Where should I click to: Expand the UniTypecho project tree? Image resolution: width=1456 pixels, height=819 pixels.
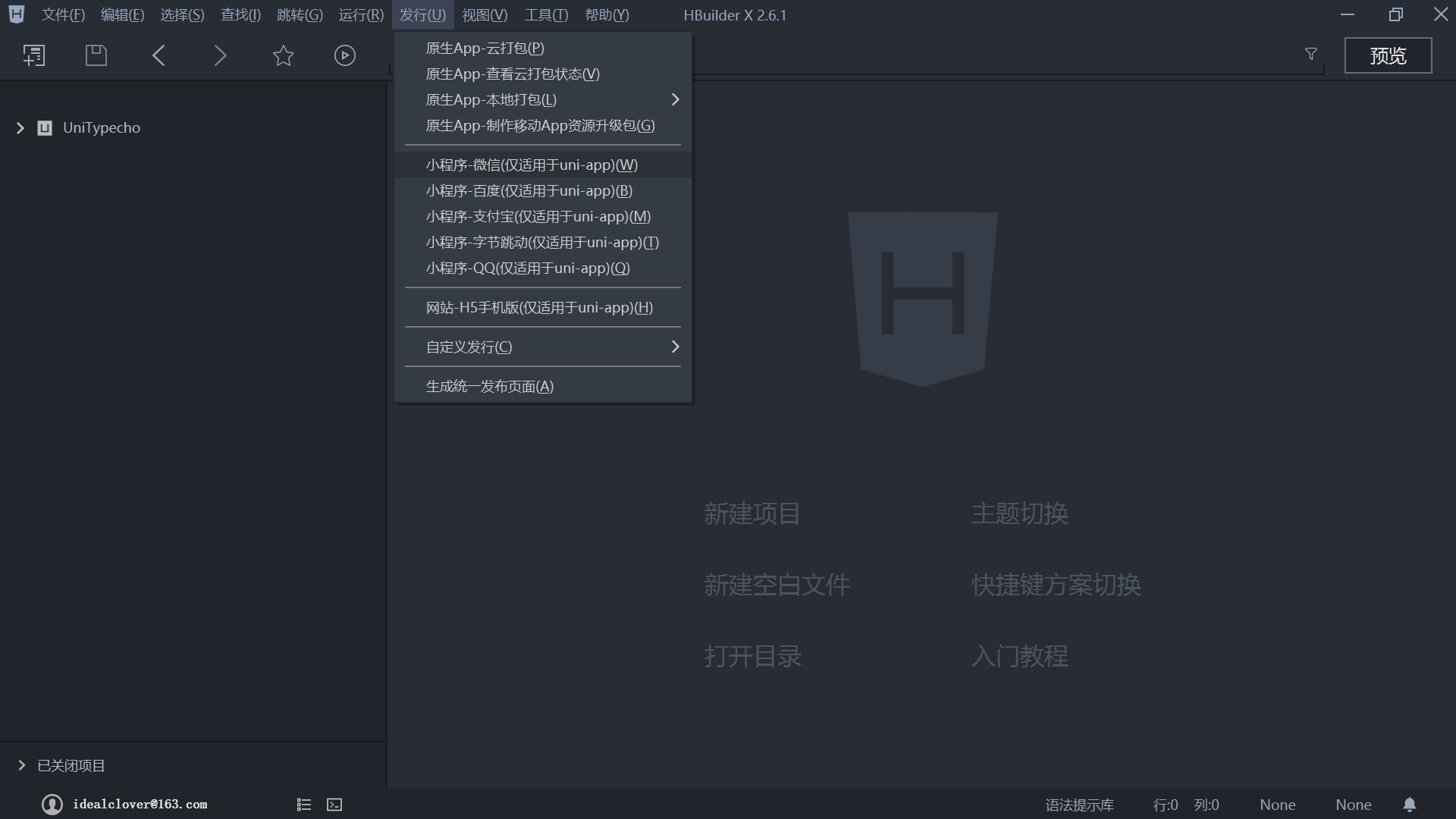point(20,128)
